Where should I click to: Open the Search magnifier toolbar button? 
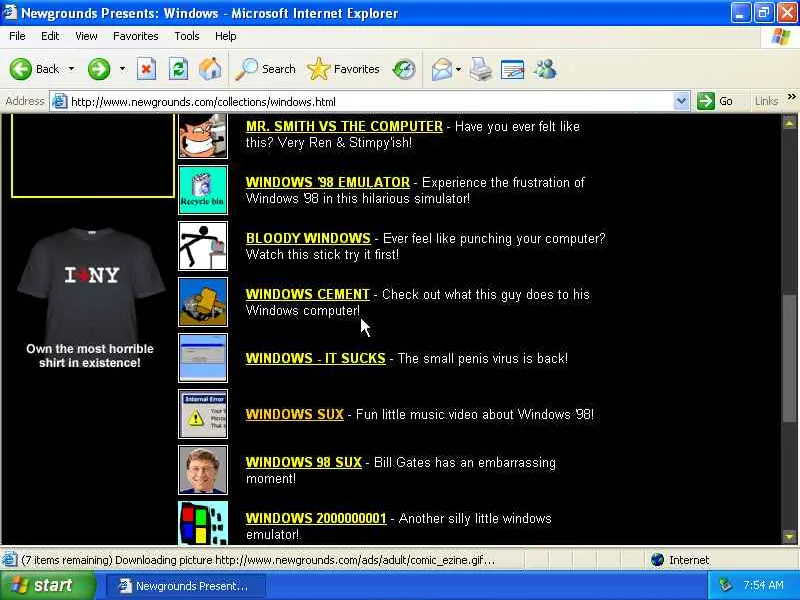point(265,69)
